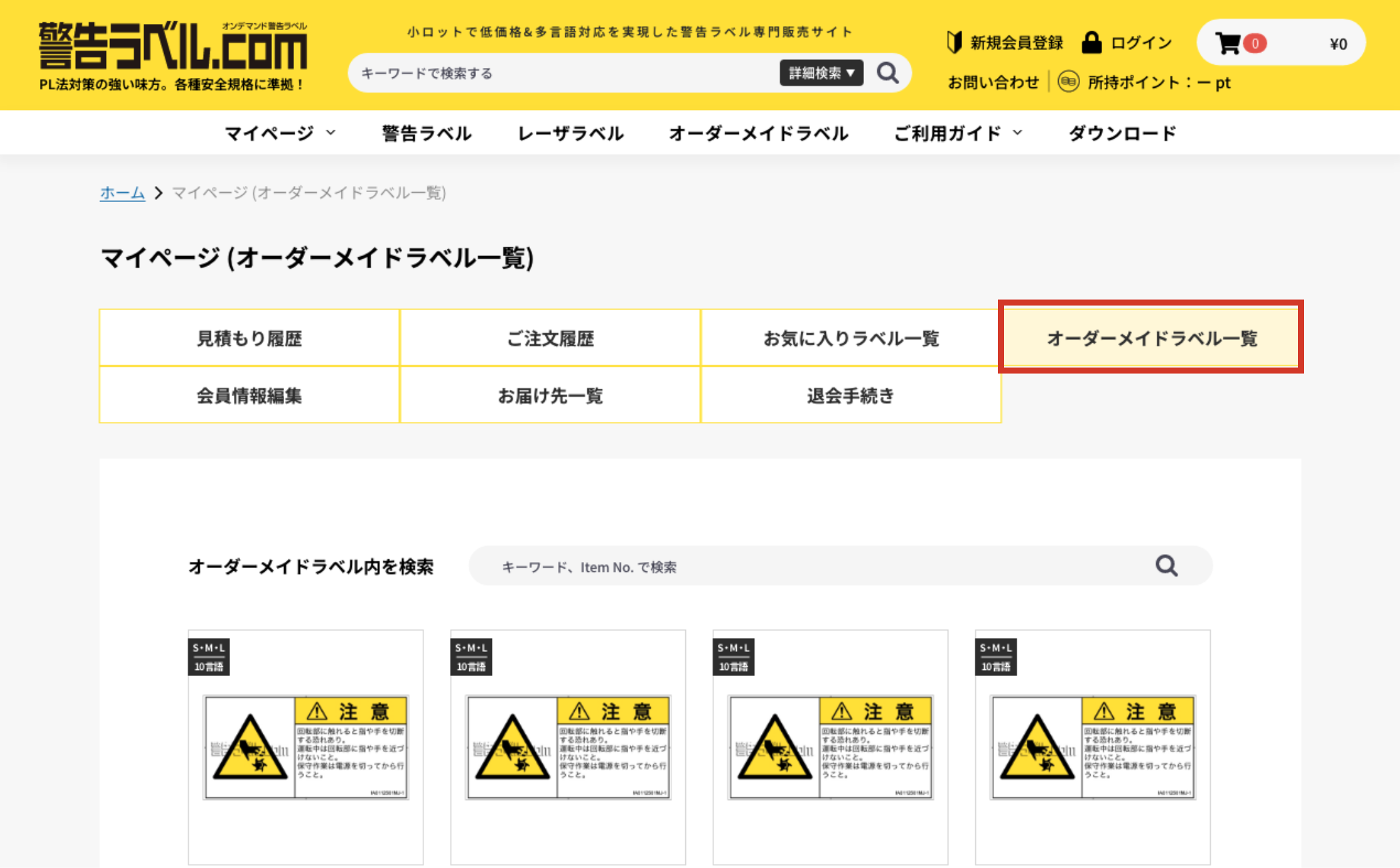Expand the マイページ navigation menu
The image size is (1400, 868).
(279, 133)
